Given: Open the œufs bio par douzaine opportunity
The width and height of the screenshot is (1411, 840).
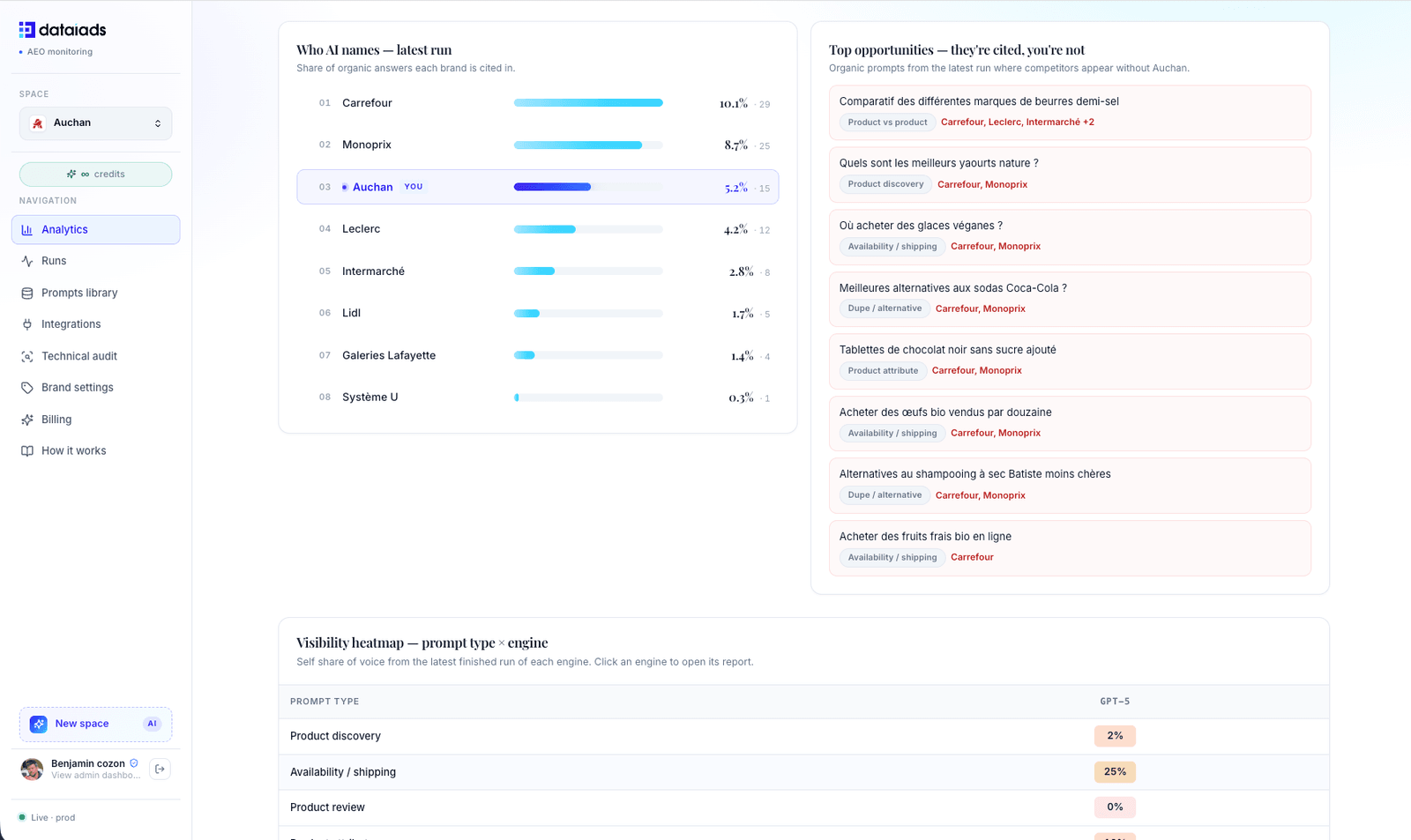Looking at the screenshot, I should [1070, 423].
